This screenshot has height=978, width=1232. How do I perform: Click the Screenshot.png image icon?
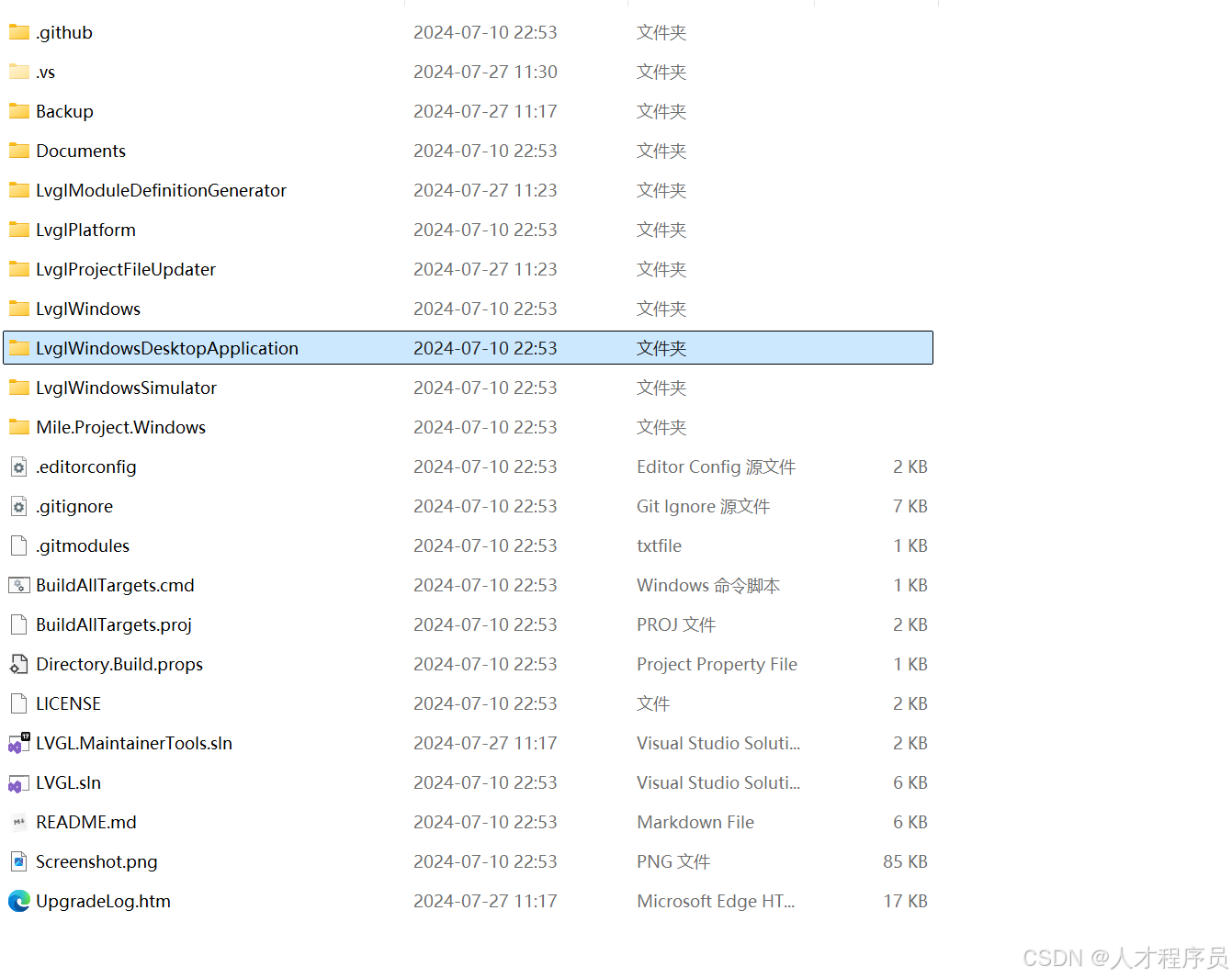18,861
